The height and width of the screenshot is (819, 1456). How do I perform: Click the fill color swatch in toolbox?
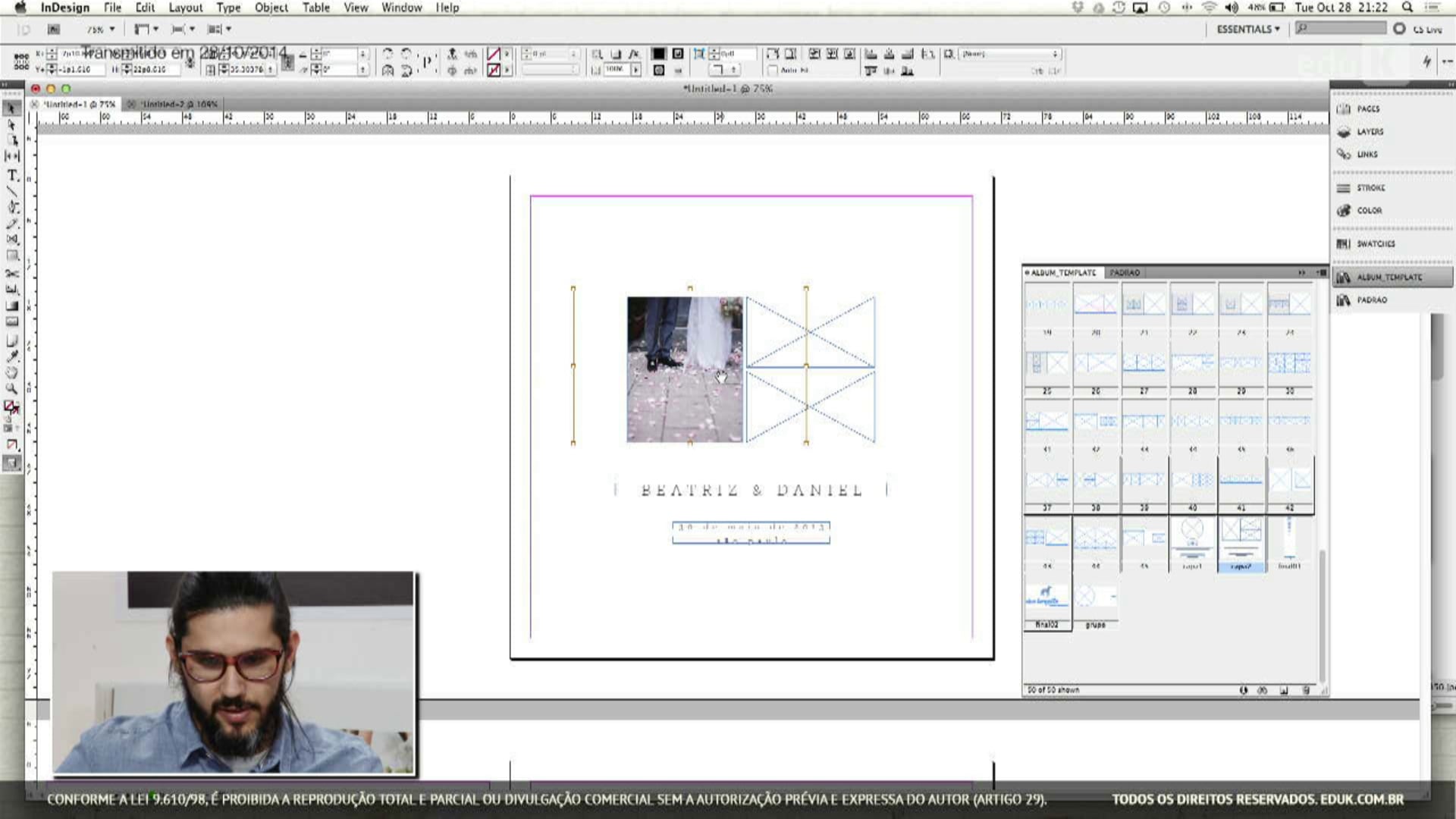(x=11, y=406)
